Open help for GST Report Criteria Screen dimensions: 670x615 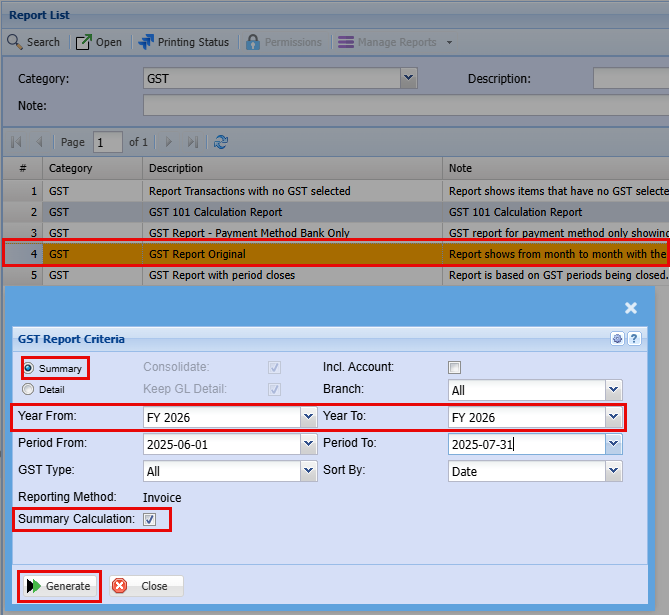[x=634, y=339]
